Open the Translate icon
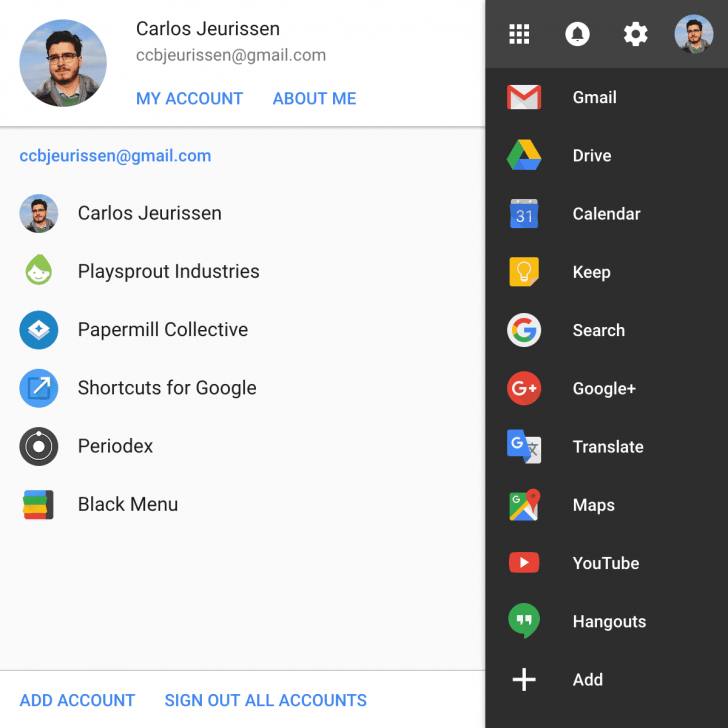The width and height of the screenshot is (728, 728). tap(524, 447)
